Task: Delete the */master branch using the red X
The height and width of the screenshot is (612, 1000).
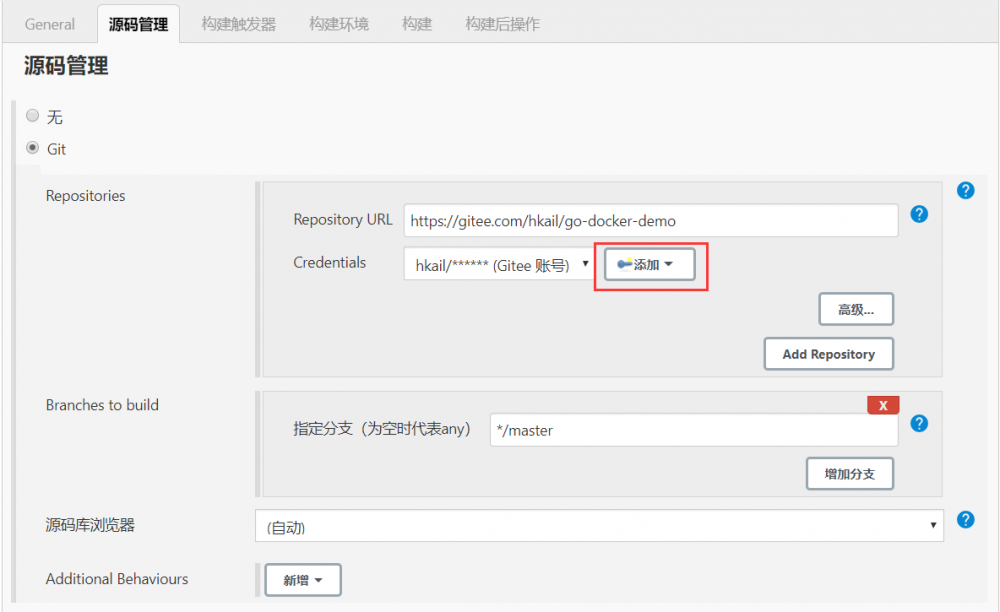Action: pyautogui.click(x=882, y=405)
